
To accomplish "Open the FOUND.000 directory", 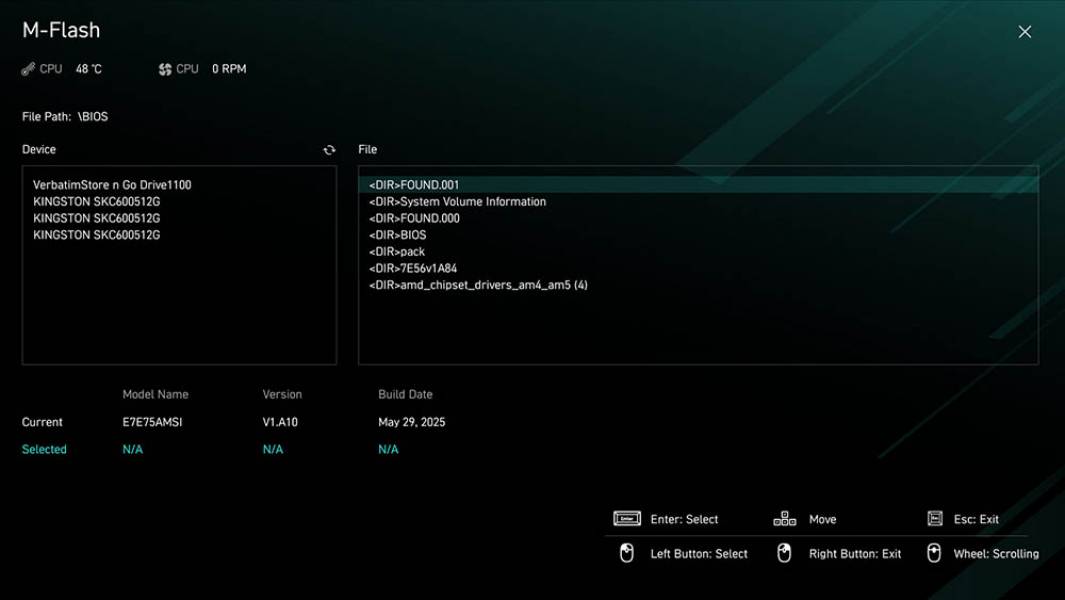I will coord(414,218).
